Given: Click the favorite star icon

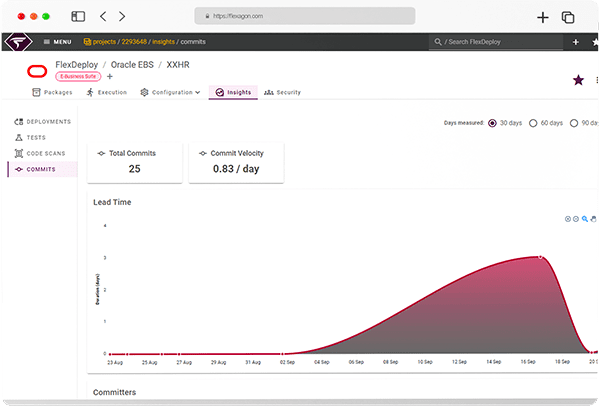Looking at the screenshot, I should click(578, 80).
